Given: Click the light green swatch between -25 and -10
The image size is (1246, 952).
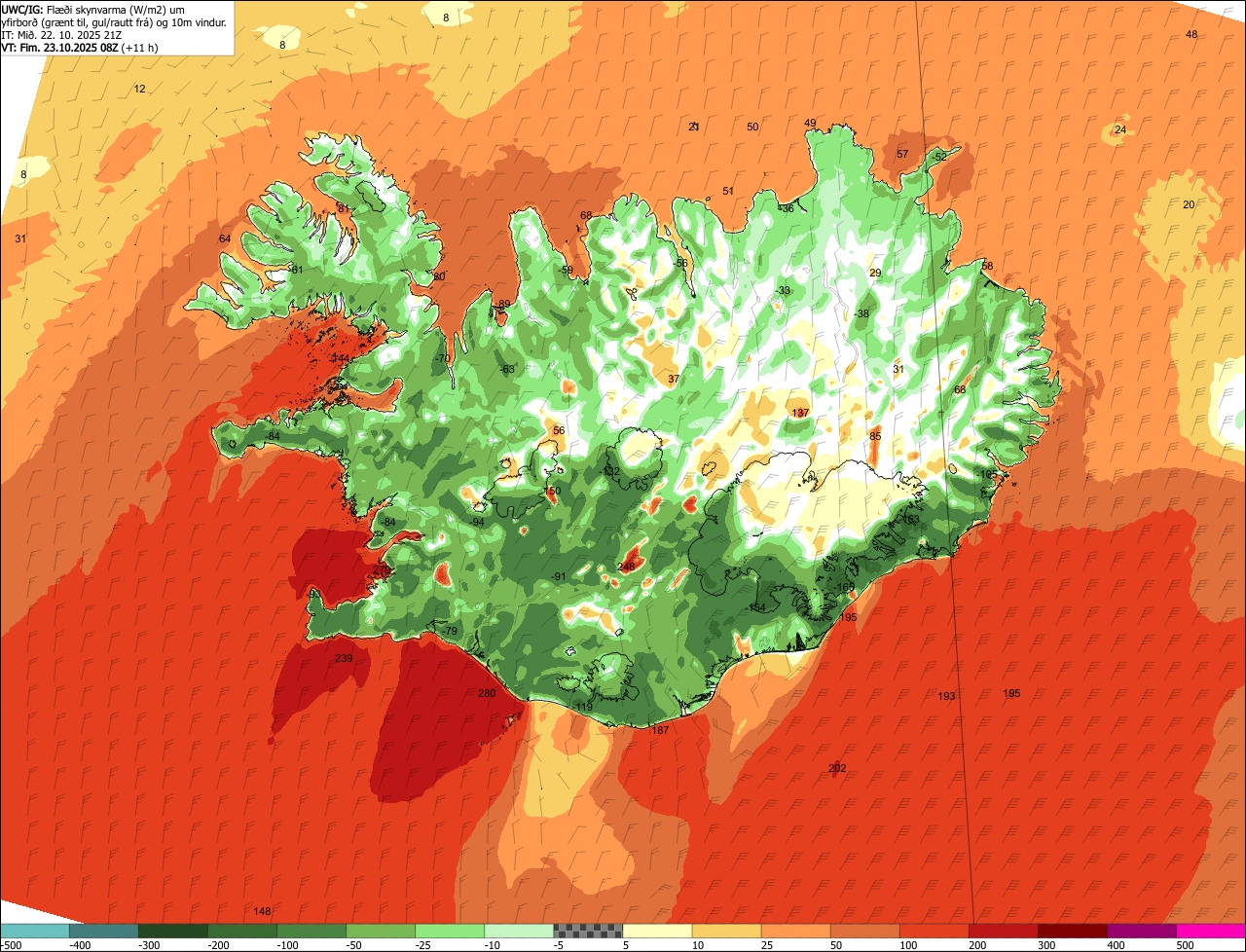Looking at the screenshot, I should (450, 931).
